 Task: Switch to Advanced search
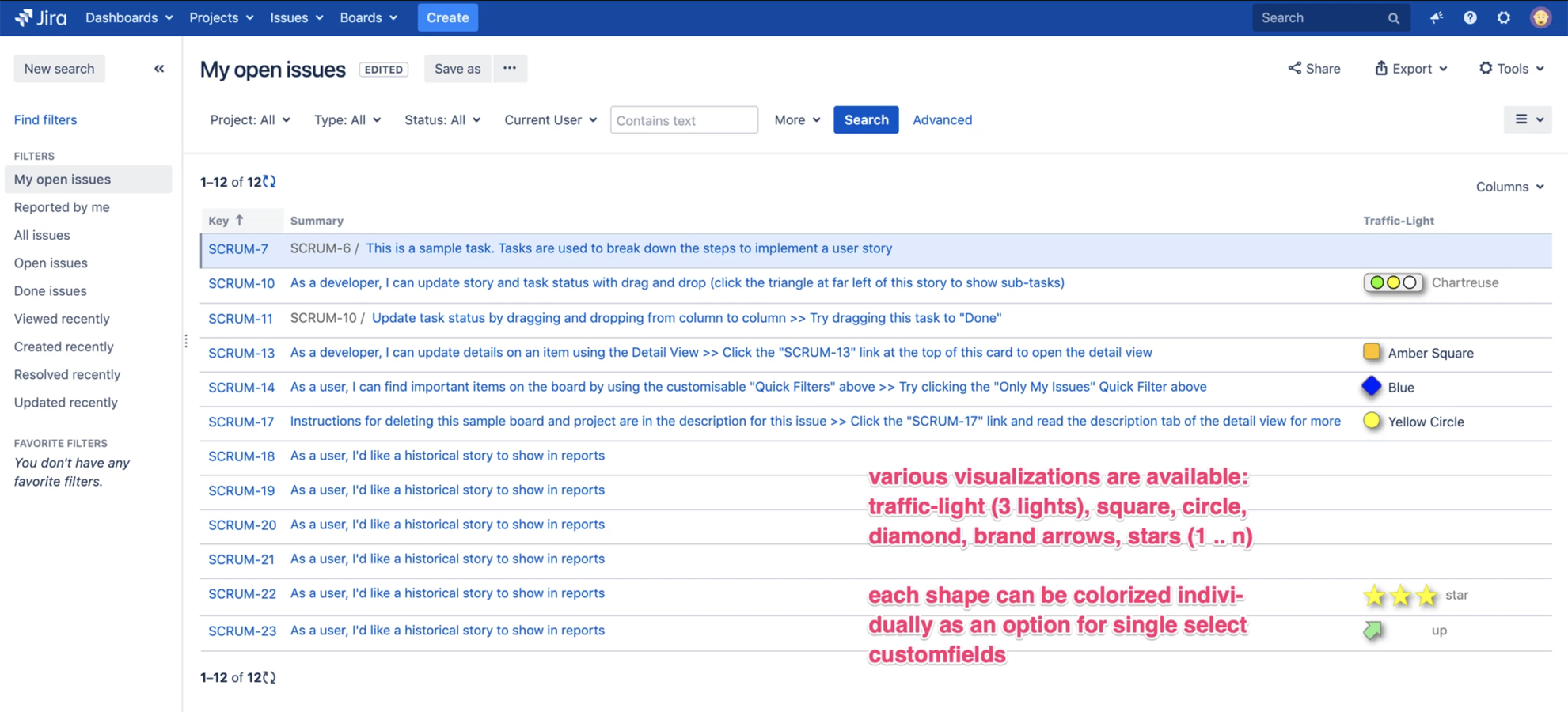(x=942, y=119)
